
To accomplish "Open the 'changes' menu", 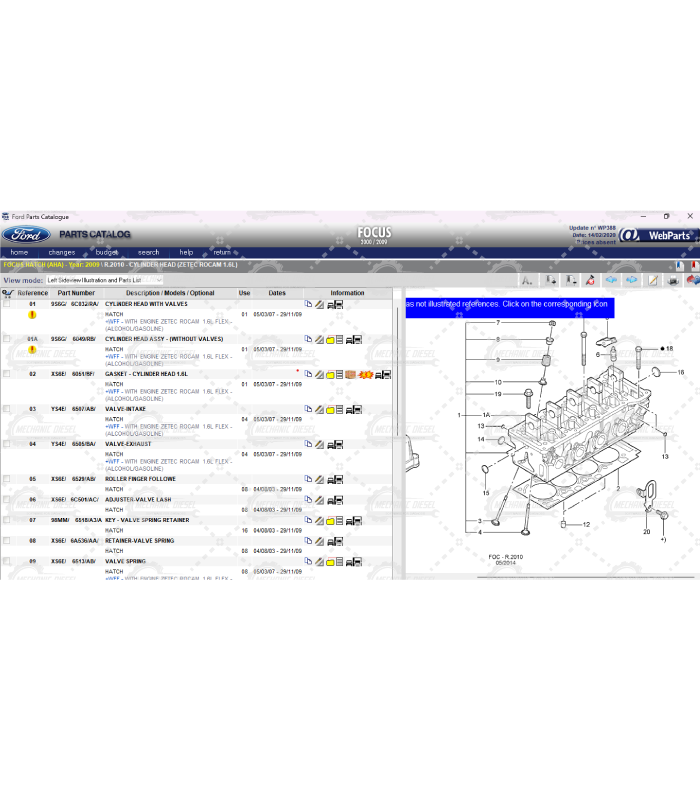I will [61, 253].
